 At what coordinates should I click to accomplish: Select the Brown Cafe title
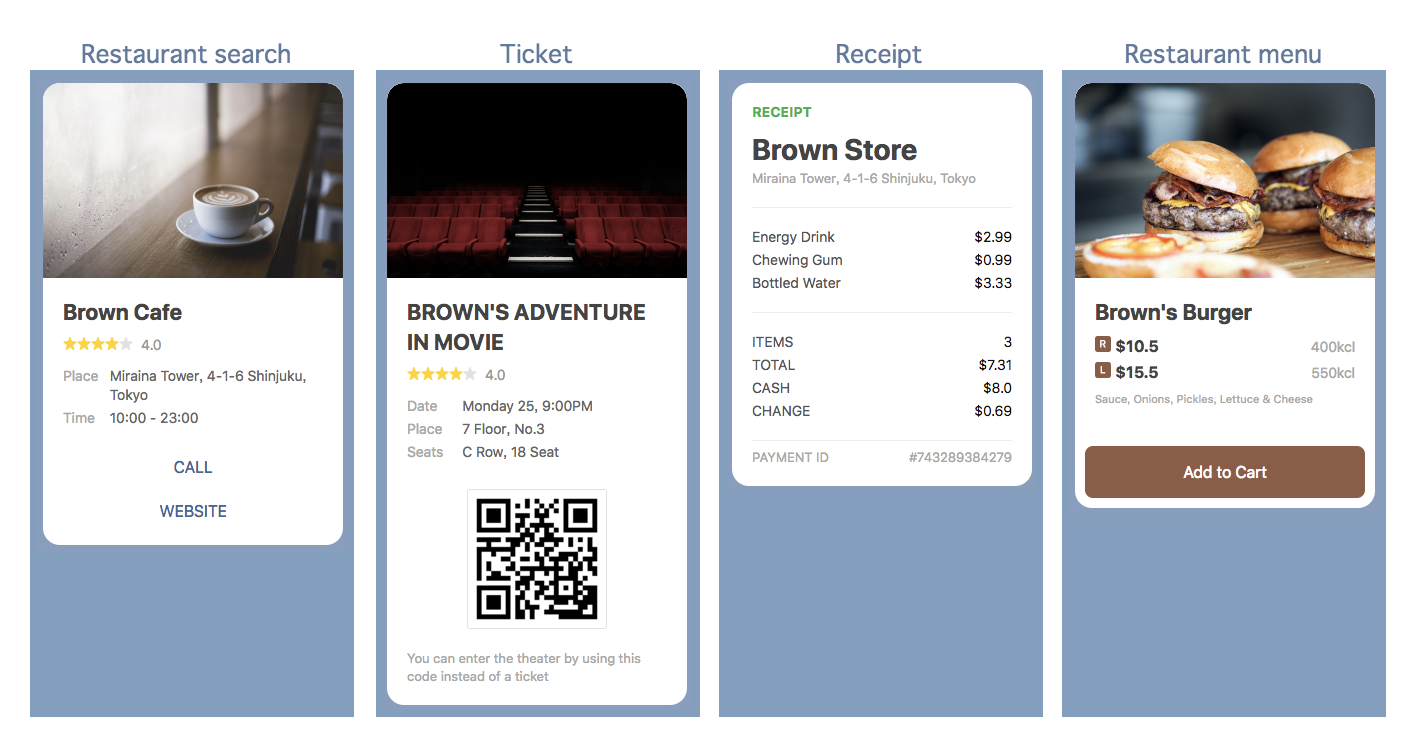point(122,312)
